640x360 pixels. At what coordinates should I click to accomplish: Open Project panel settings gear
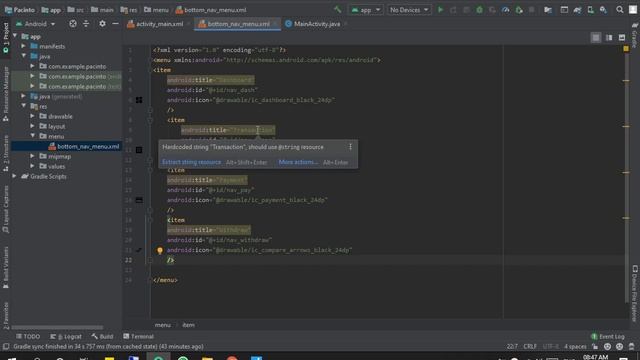pos(102,24)
